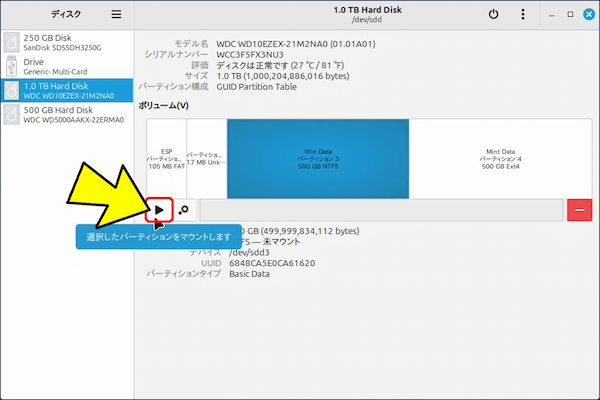Click the drive power off icon
600x400 pixels.
click(492, 14)
